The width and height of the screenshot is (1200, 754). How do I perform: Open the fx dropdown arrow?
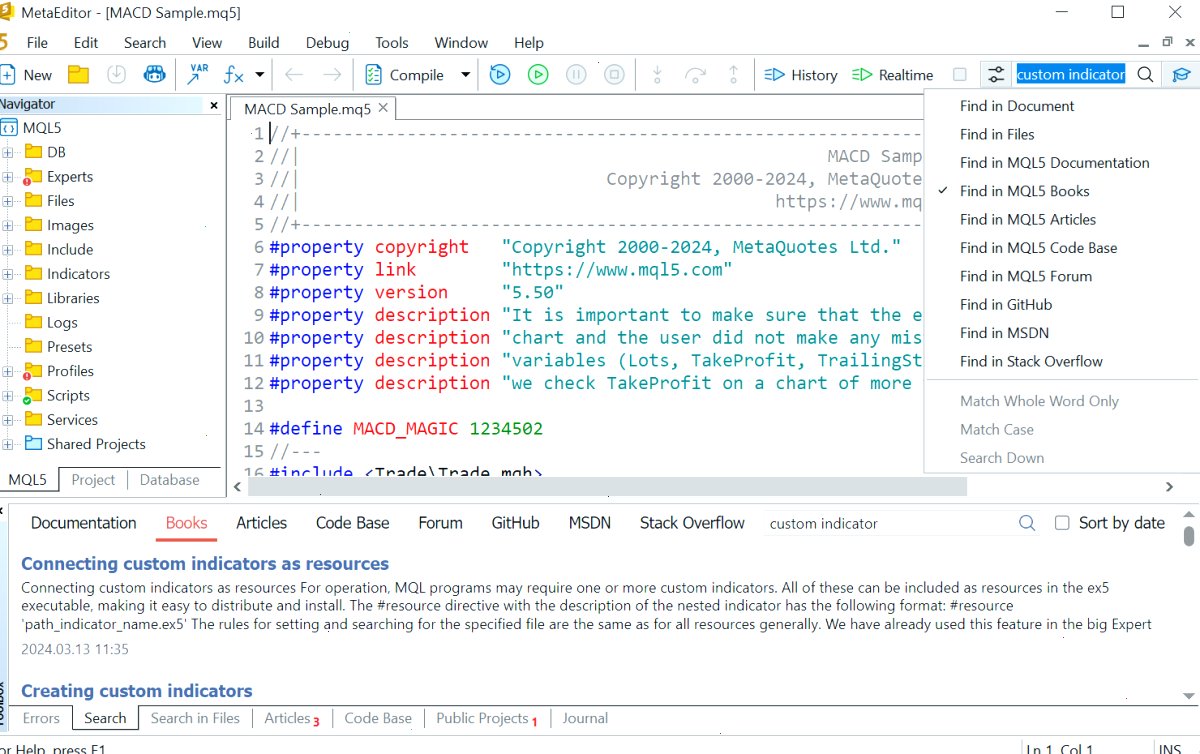(x=260, y=75)
